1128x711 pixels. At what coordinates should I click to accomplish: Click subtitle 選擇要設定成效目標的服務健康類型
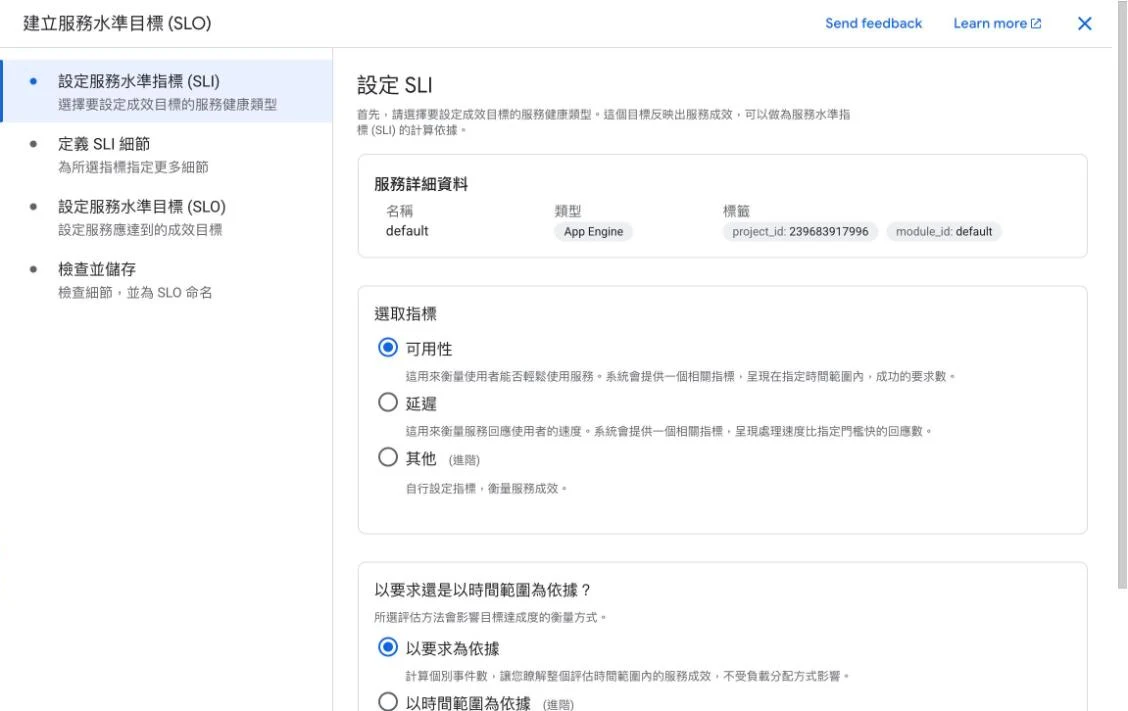coord(168,104)
